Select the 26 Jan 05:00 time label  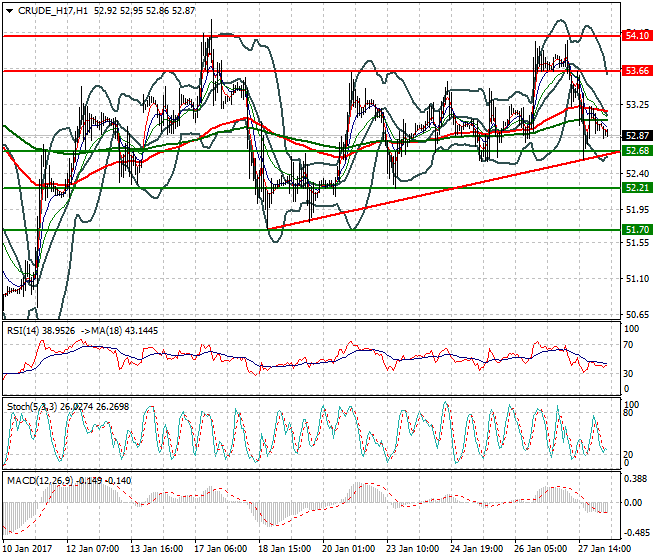(540, 549)
